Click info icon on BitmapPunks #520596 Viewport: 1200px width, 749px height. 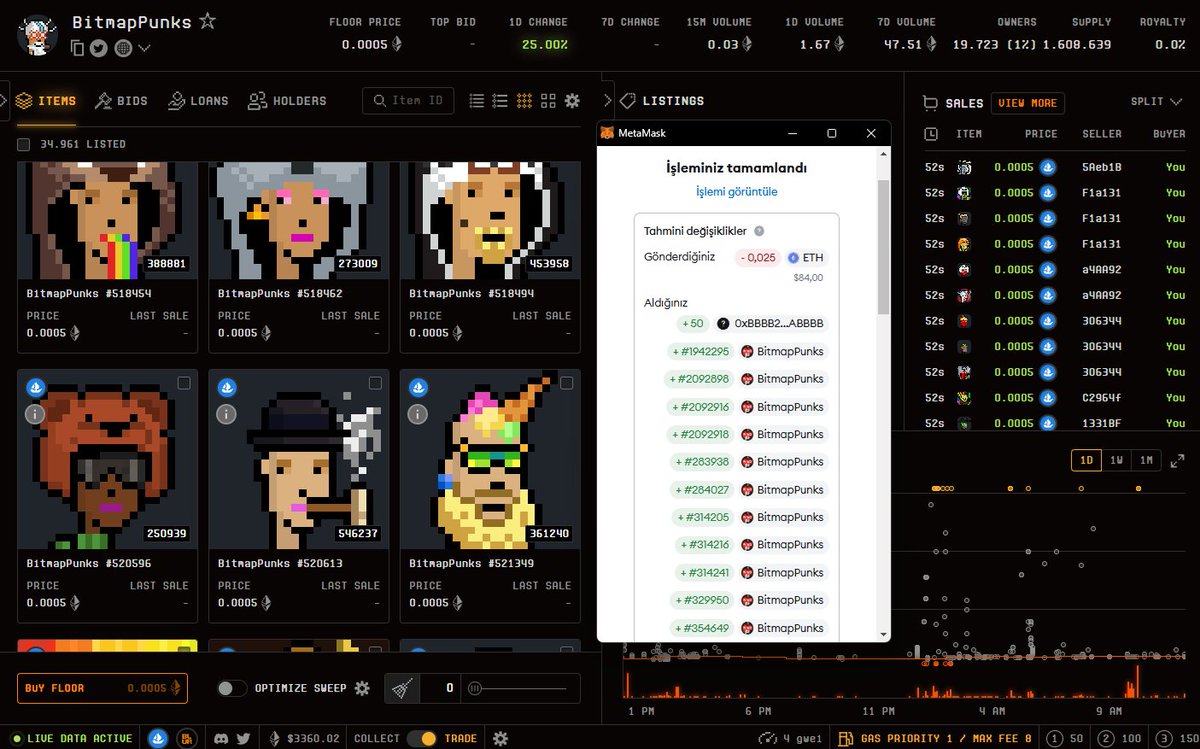click(x=34, y=414)
